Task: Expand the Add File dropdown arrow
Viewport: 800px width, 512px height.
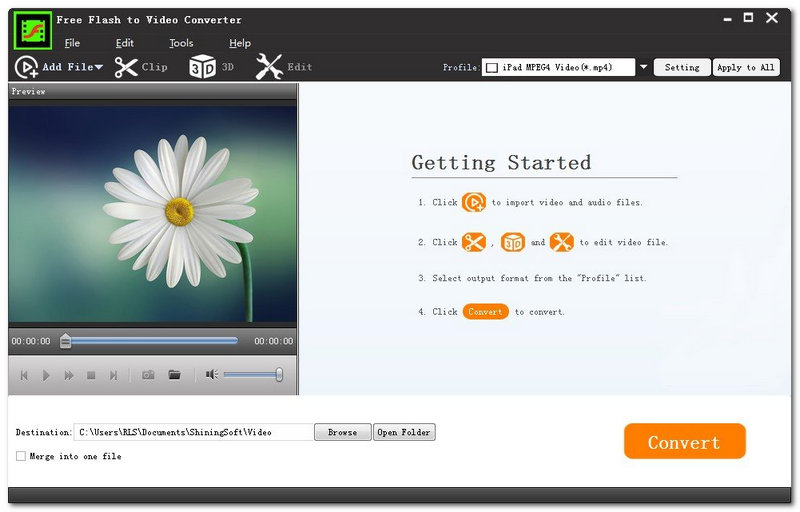Action: pos(99,68)
